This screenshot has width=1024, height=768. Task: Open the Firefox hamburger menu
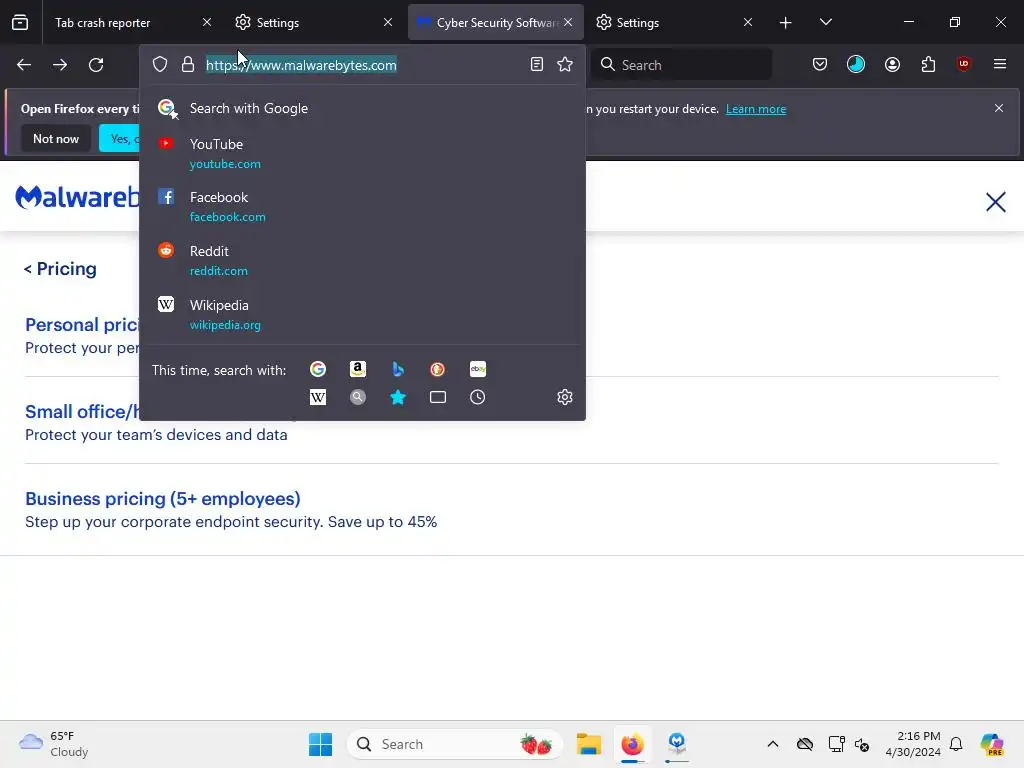click(1000, 64)
